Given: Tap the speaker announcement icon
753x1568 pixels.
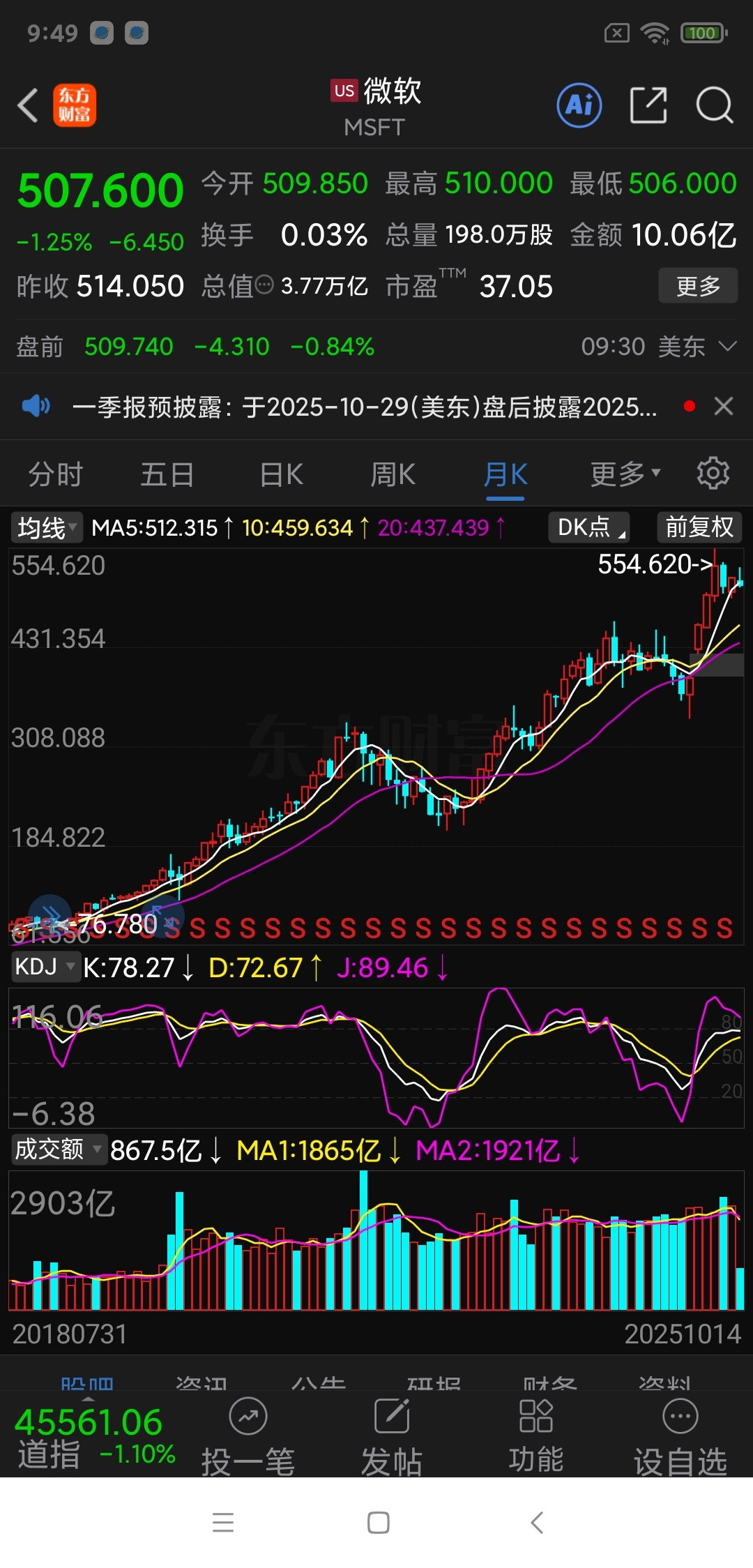Looking at the screenshot, I should pyautogui.click(x=36, y=405).
